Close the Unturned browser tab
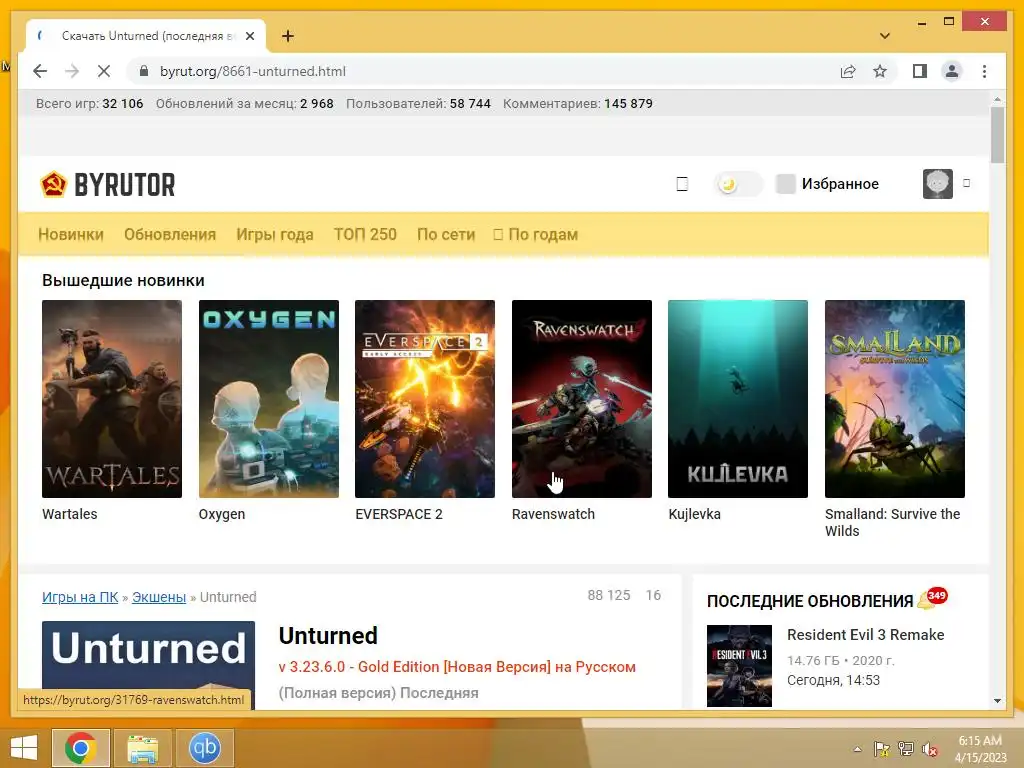The image size is (1024, 768). click(250, 36)
